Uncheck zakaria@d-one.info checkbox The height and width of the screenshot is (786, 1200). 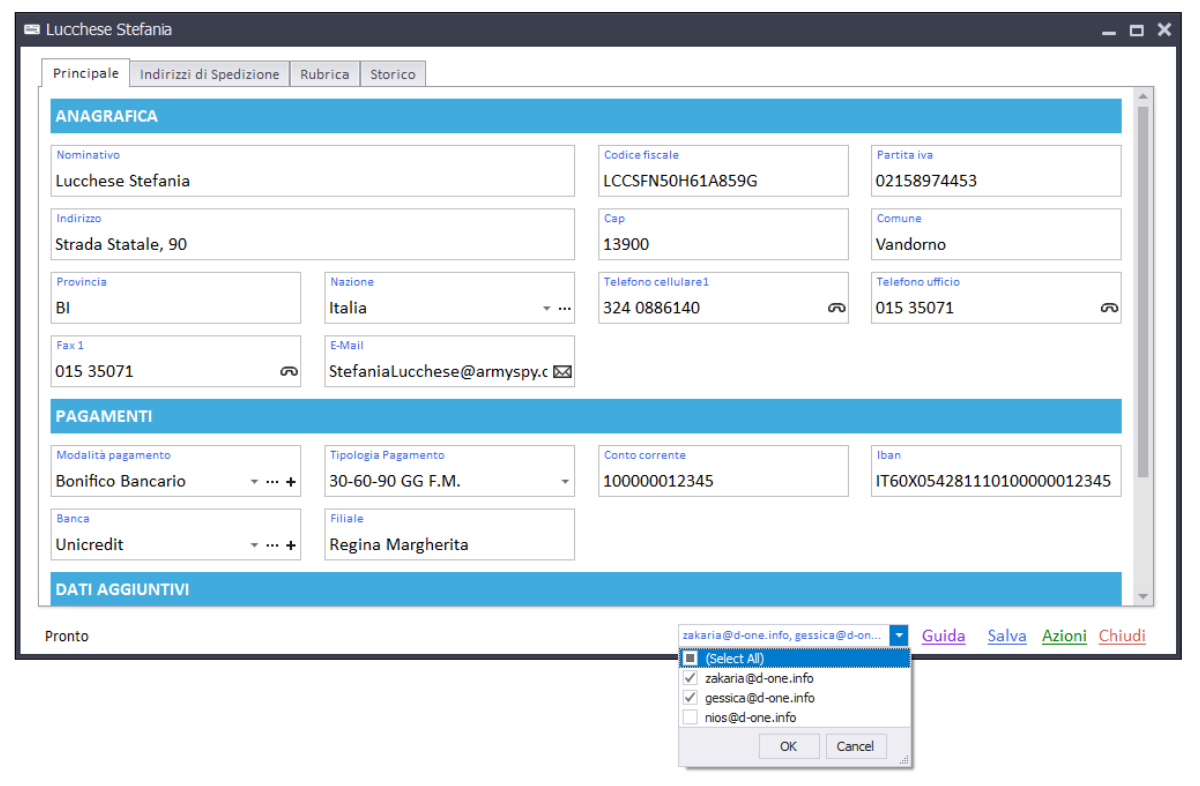coord(690,678)
